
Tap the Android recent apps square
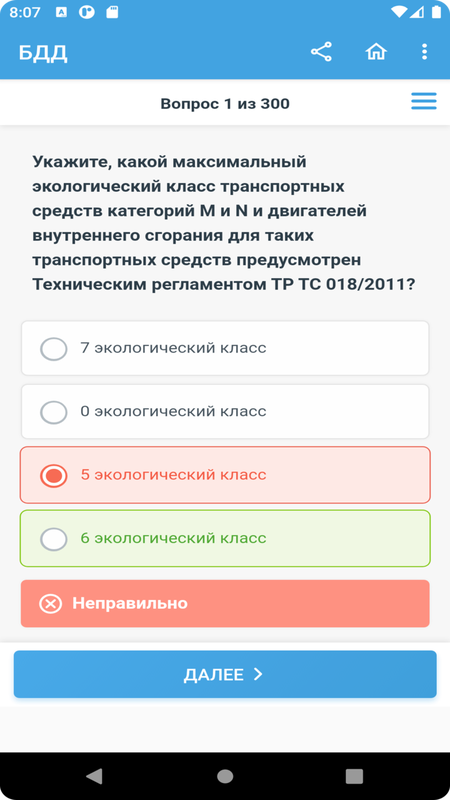pyautogui.click(x=354, y=776)
